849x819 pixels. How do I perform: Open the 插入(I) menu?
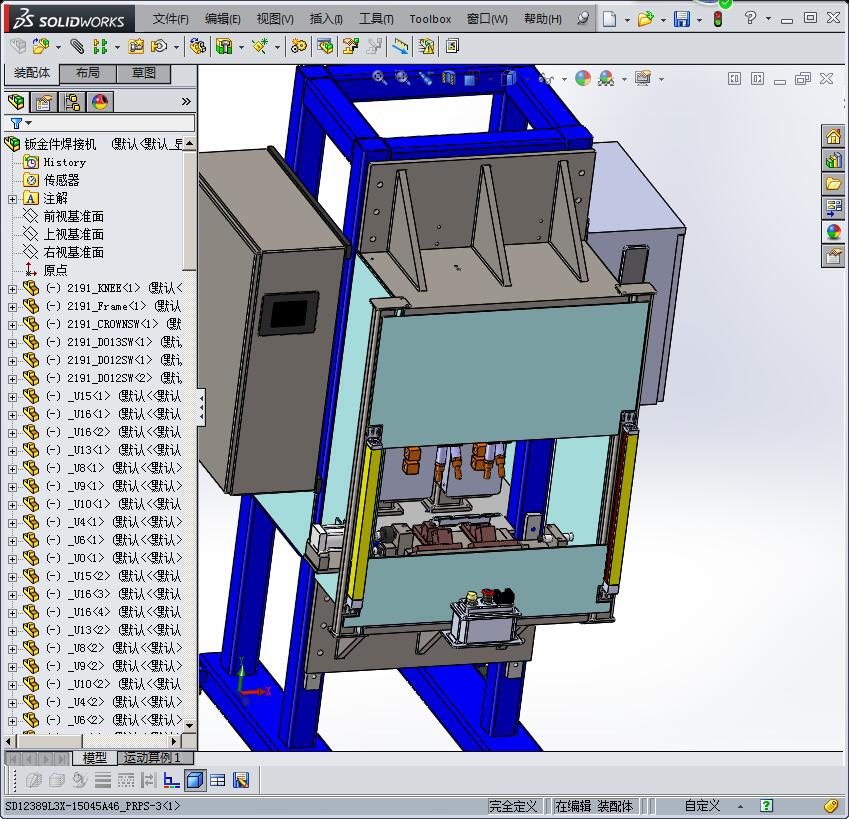326,19
